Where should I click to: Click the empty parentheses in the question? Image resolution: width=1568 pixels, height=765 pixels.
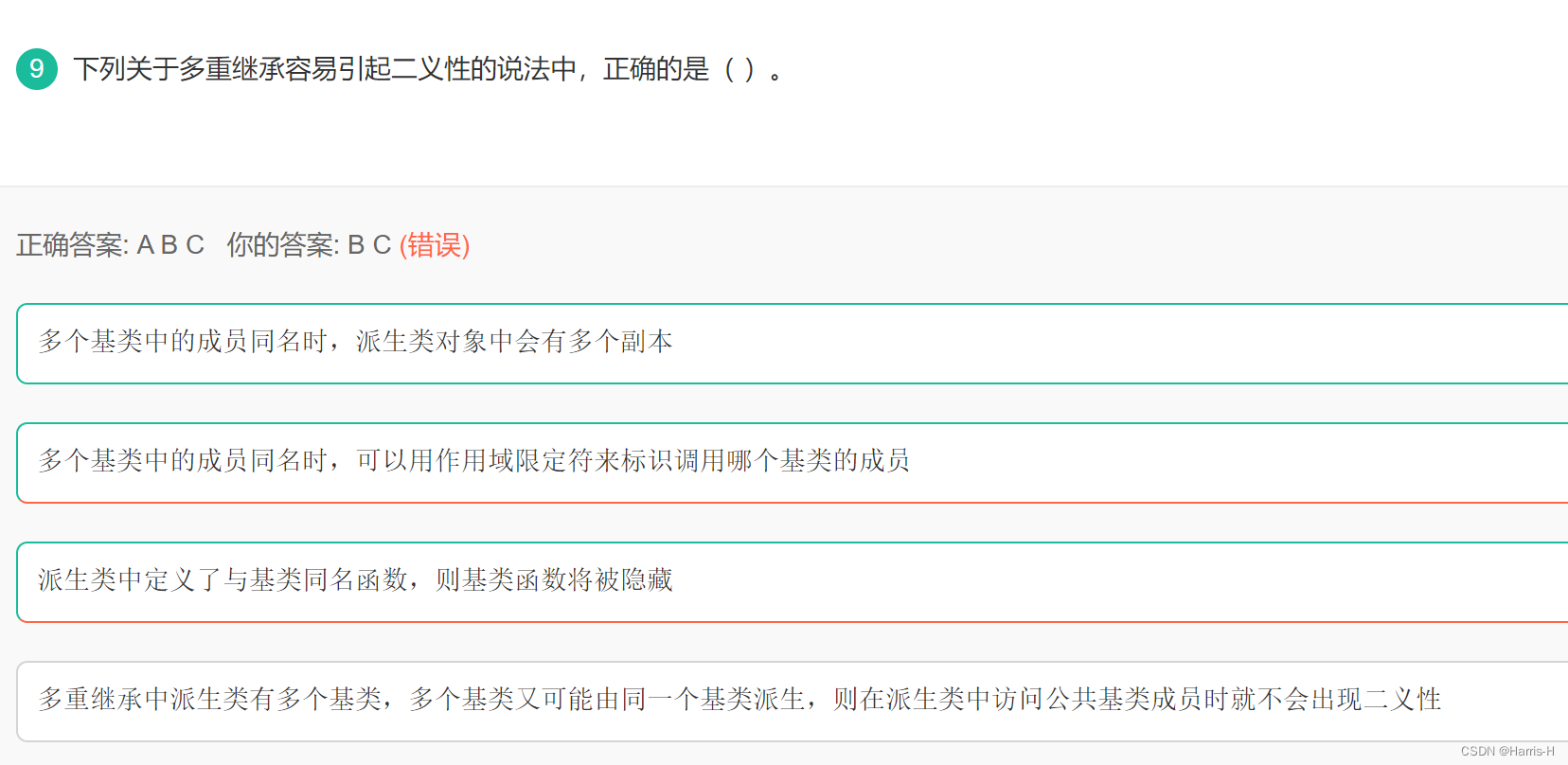tap(739, 69)
